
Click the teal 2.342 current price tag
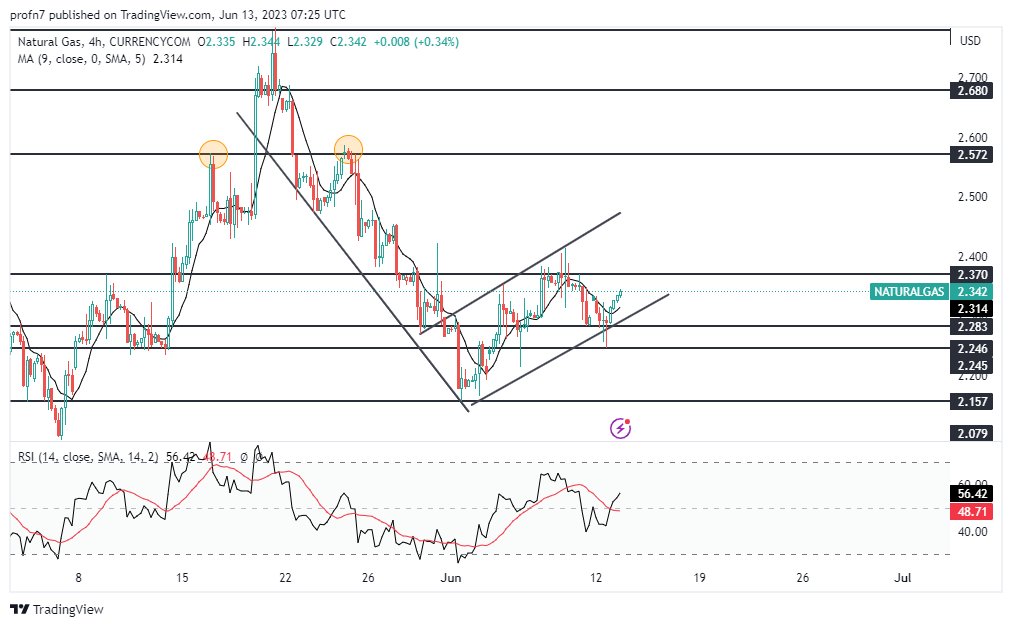[971, 292]
